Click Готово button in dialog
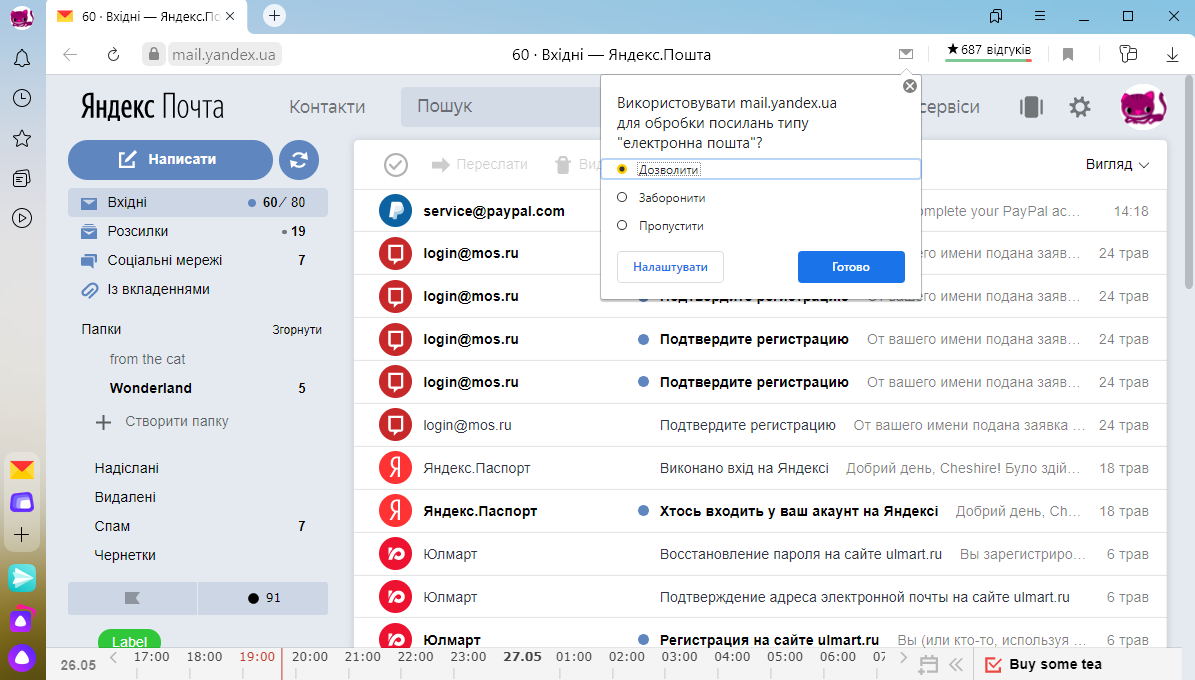Viewport: 1195px width, 680px height. pyautogui.click(x=851, y=267)
